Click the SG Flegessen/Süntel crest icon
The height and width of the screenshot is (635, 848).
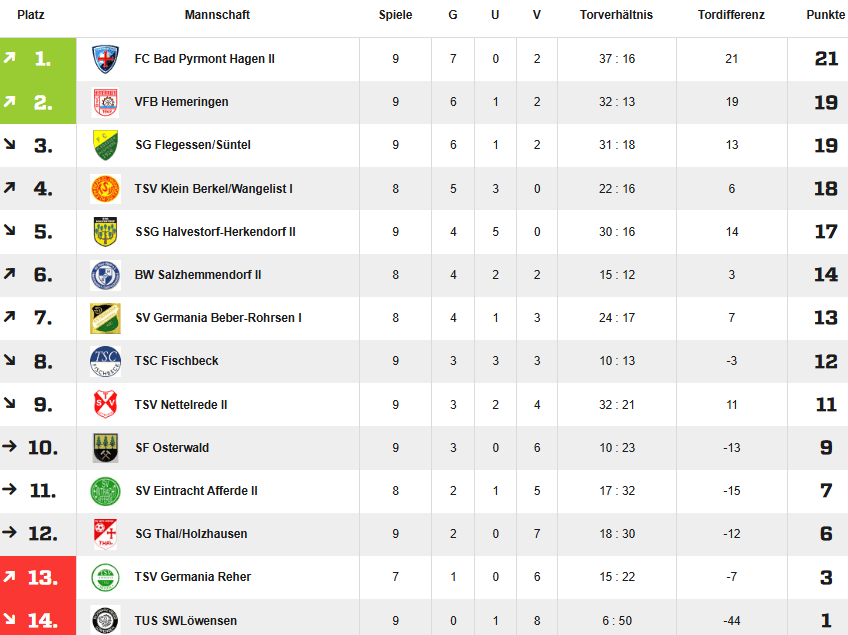[105, 145]
